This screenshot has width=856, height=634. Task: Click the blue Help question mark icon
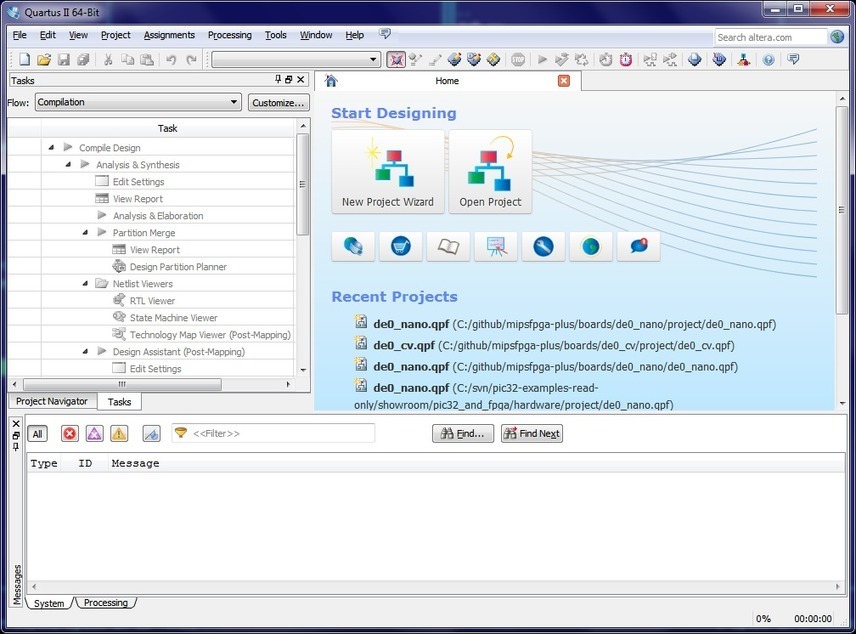click(x=768, y=60)
